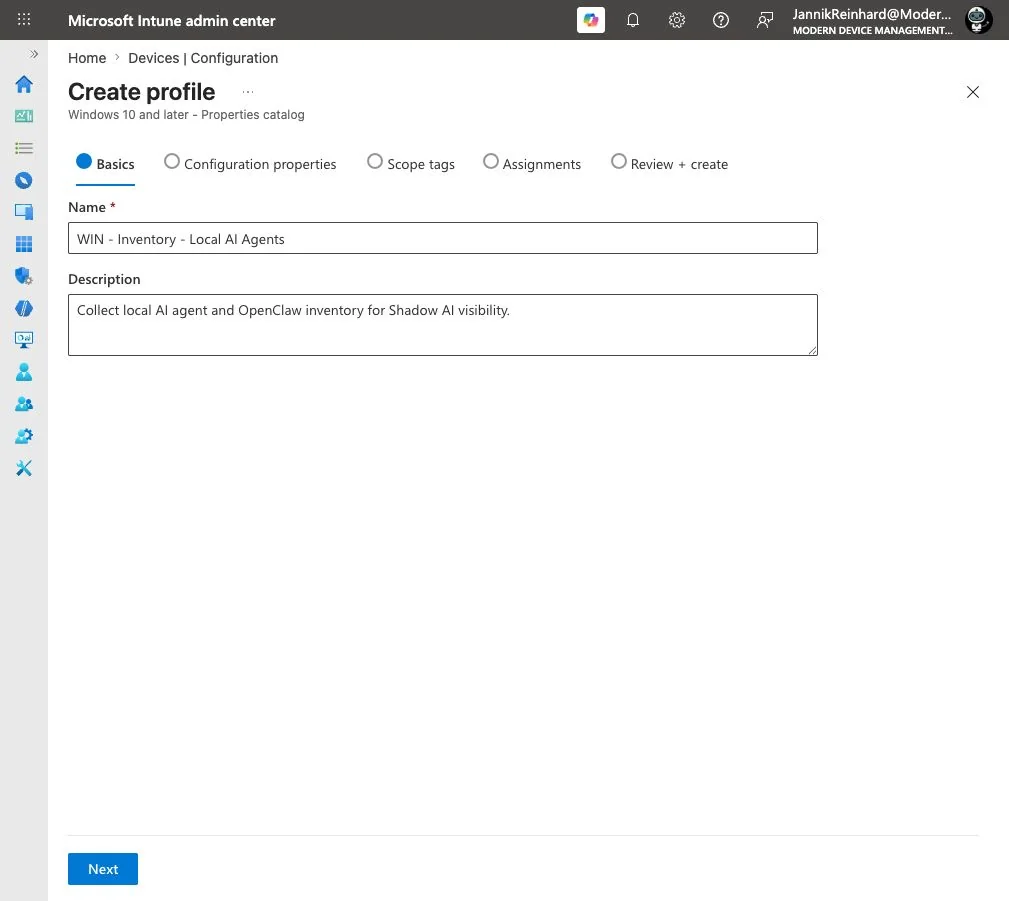Viewport: 1009px width, 901px height.
Task: Open Endpoint security shield icon
Action: (x=24, y=276)
